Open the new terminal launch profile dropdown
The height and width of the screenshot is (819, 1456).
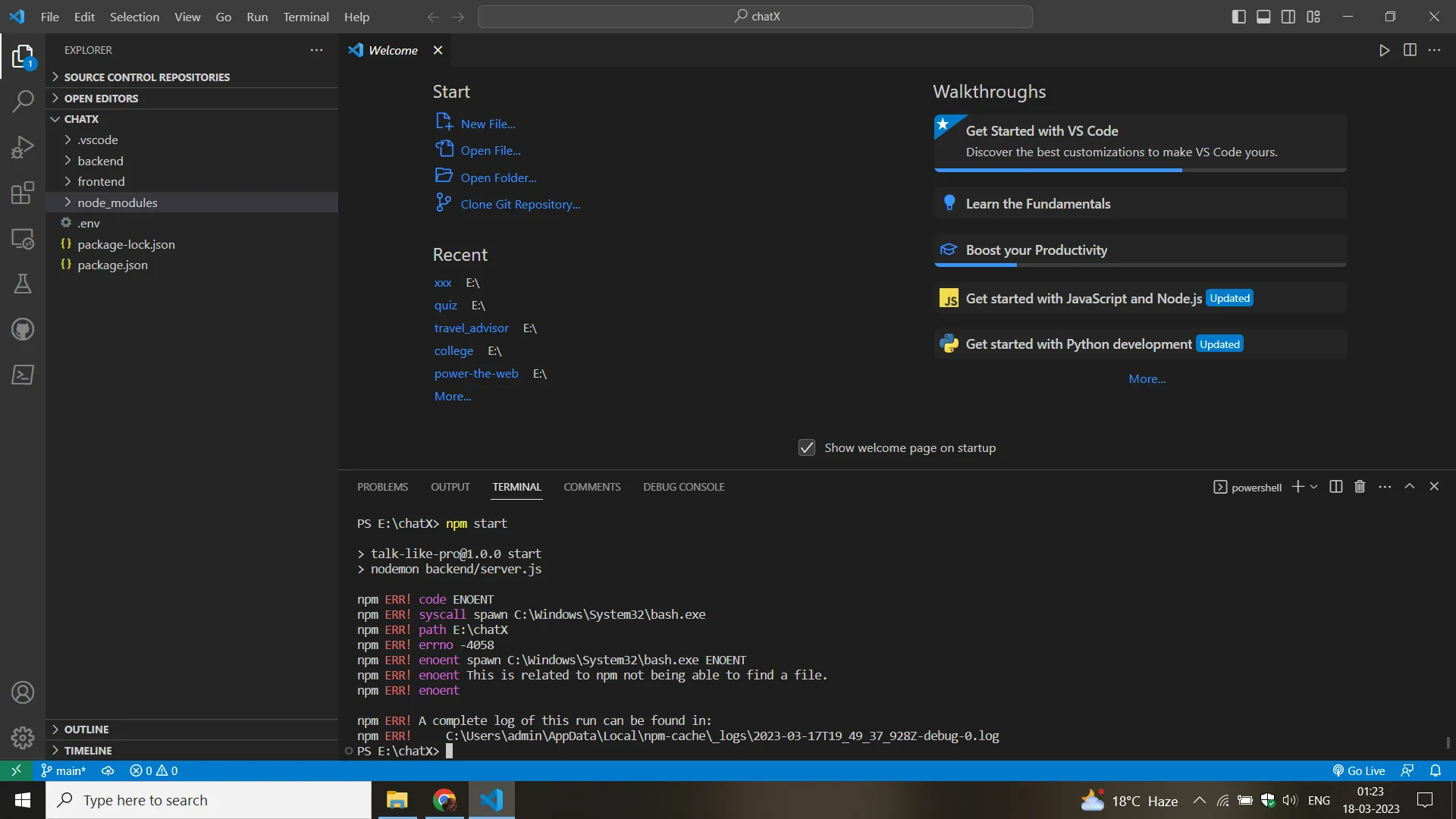[1314, 487]
